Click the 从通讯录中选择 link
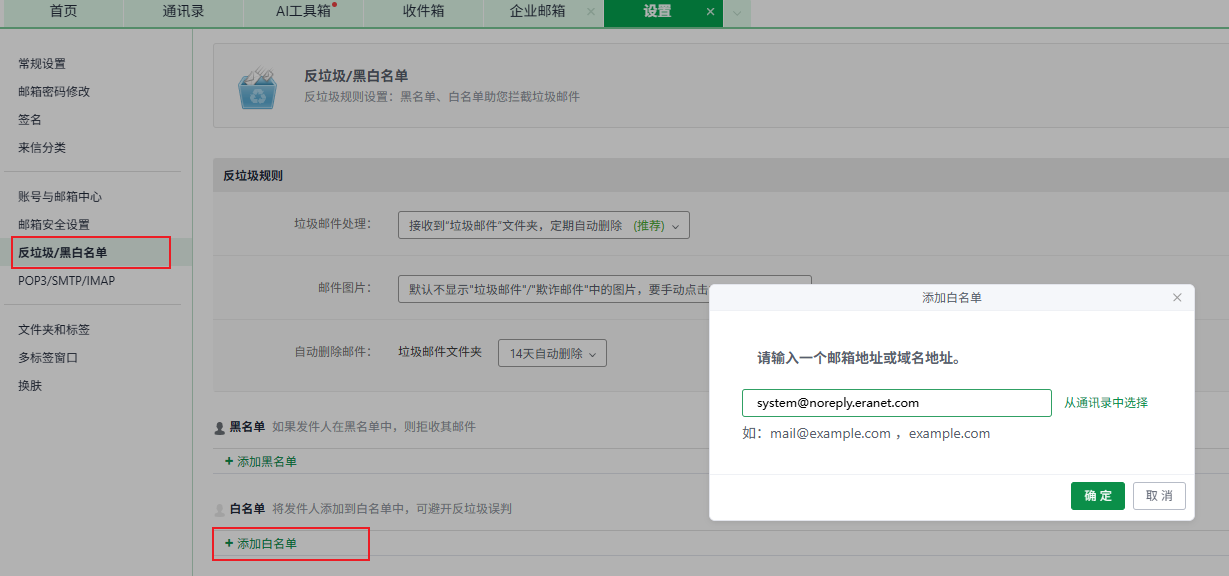 1105,403
